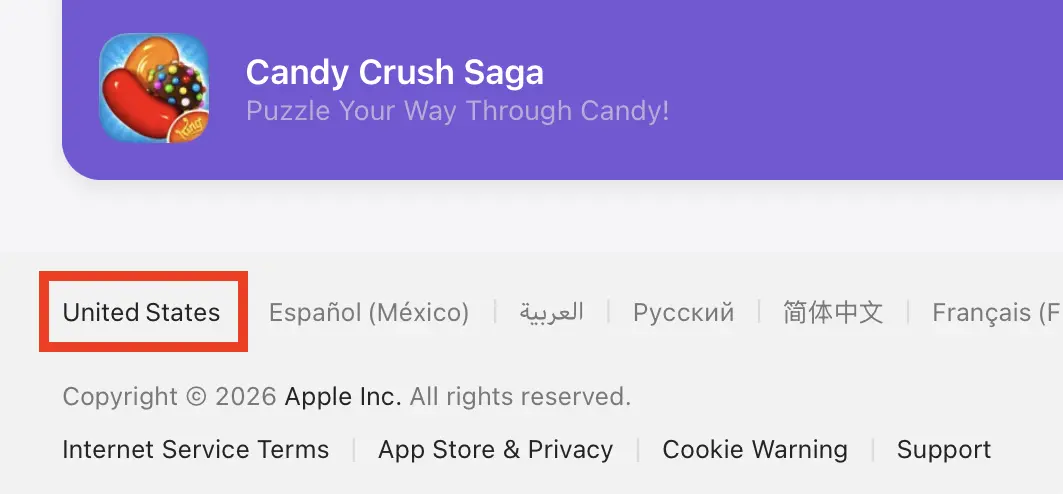Click the separator between Русский and 简体中文

[759, 313]
